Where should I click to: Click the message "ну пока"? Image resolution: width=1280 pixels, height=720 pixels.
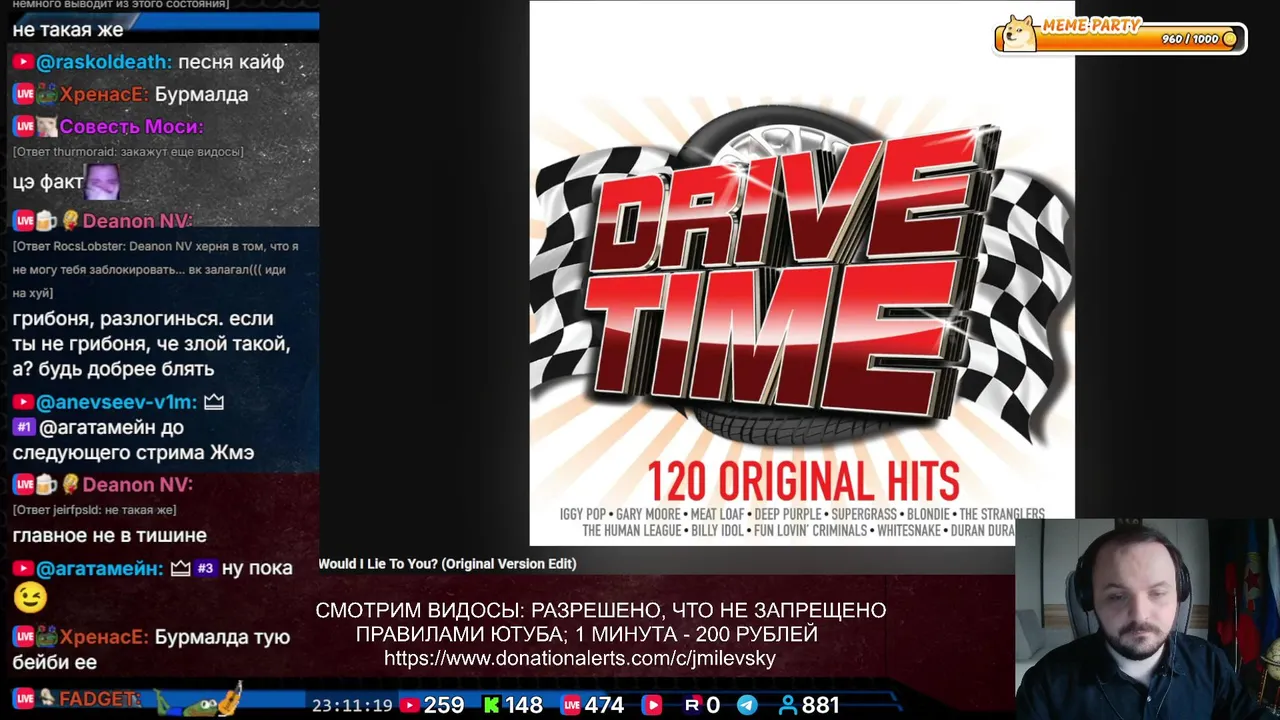257,568
